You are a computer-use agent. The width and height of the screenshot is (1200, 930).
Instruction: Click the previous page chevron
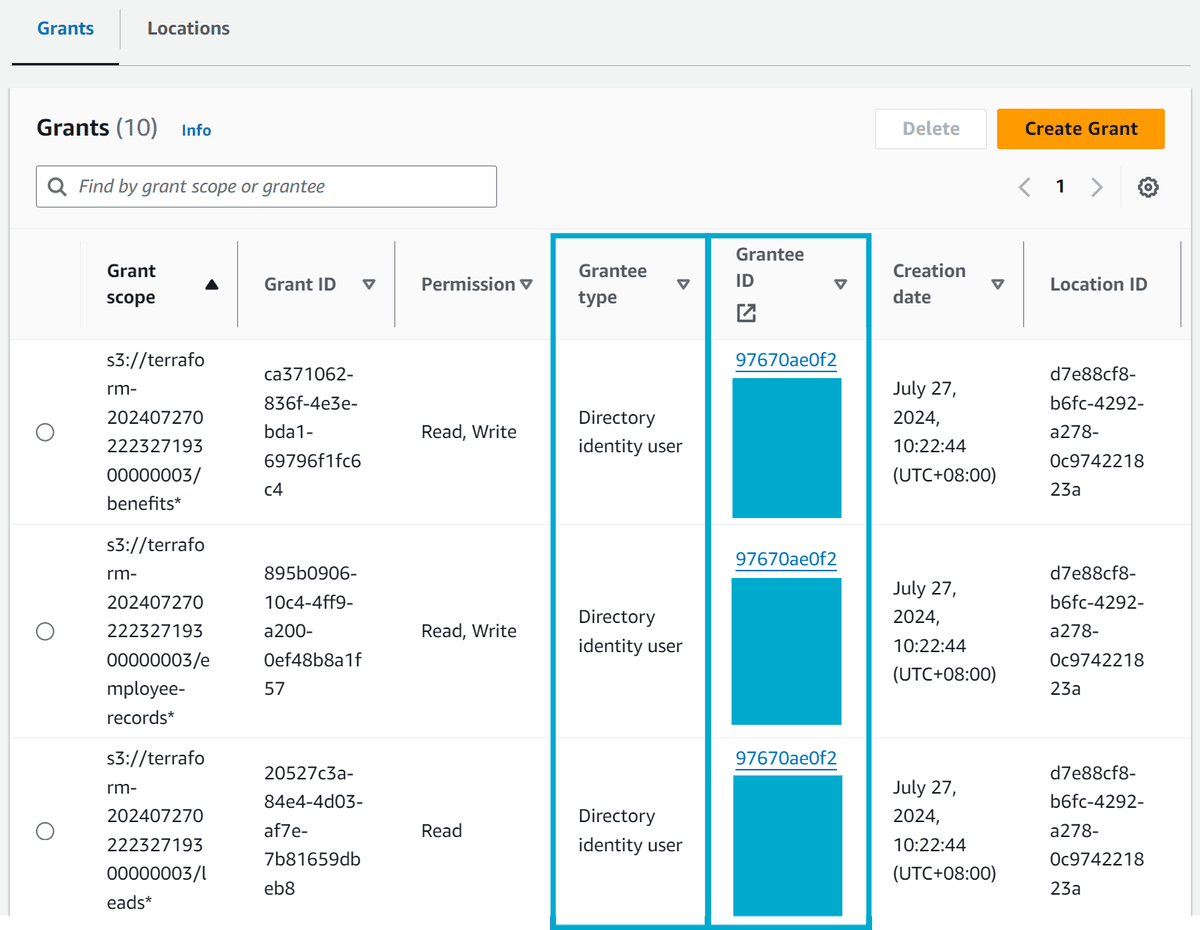point(1023,187)
